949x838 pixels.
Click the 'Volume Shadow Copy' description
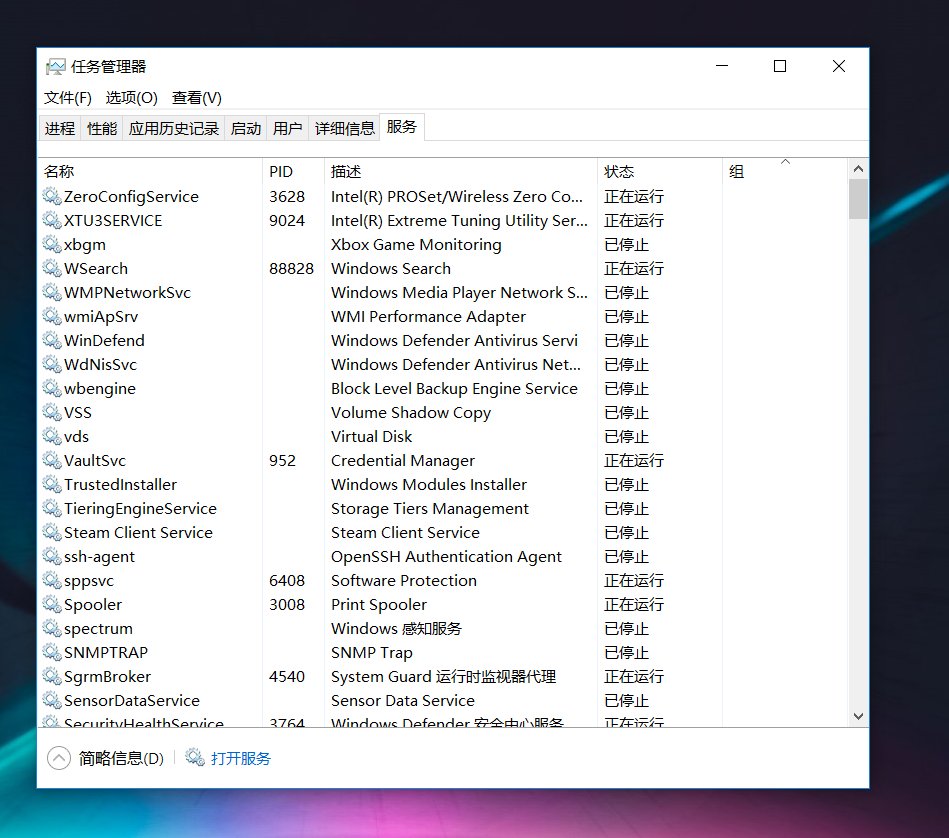411,412
